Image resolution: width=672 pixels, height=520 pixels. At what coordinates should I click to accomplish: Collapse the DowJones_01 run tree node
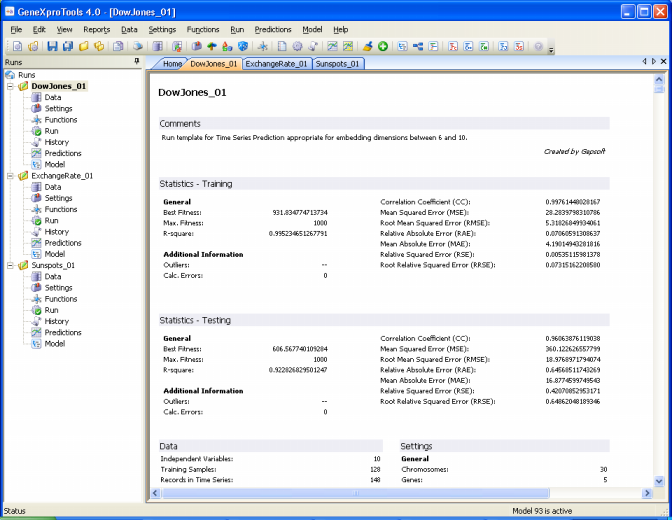coord(10,86)
